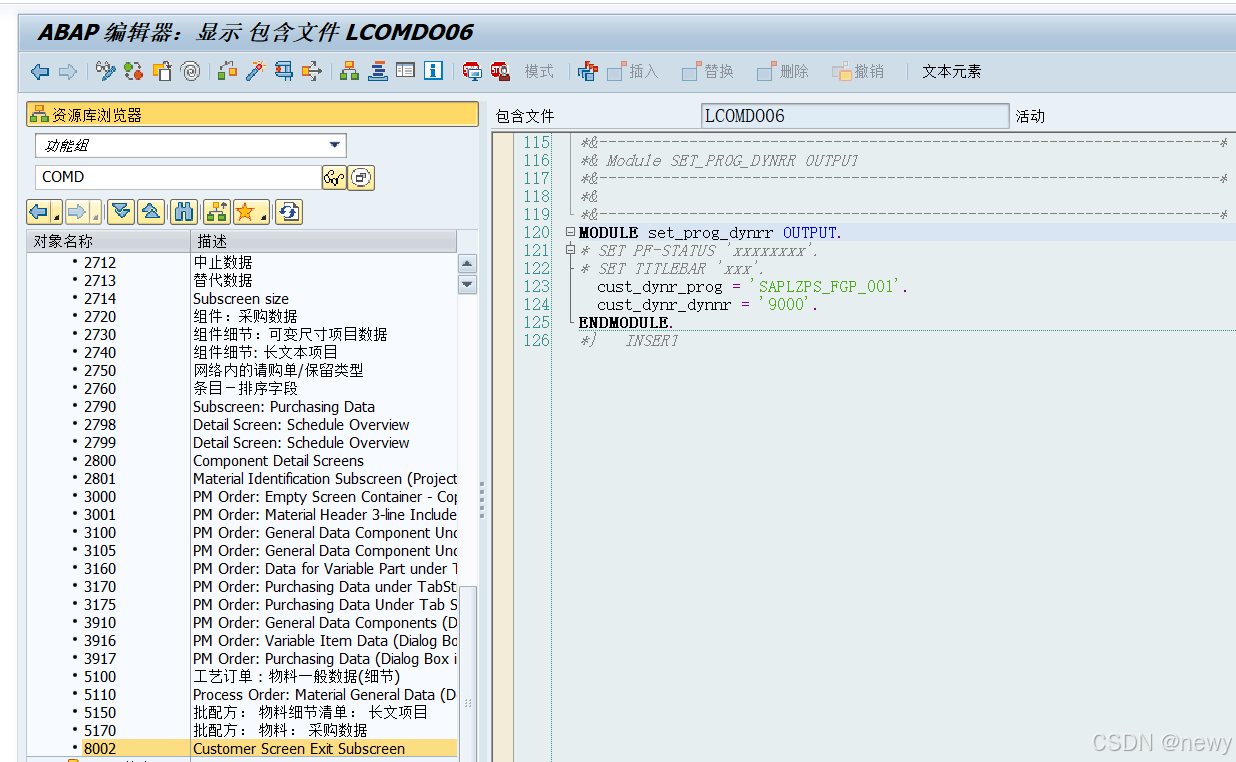Select screen 3916 Variable Item Data
The height and width of the screenshot is (762, 1236).
point(242,640)
